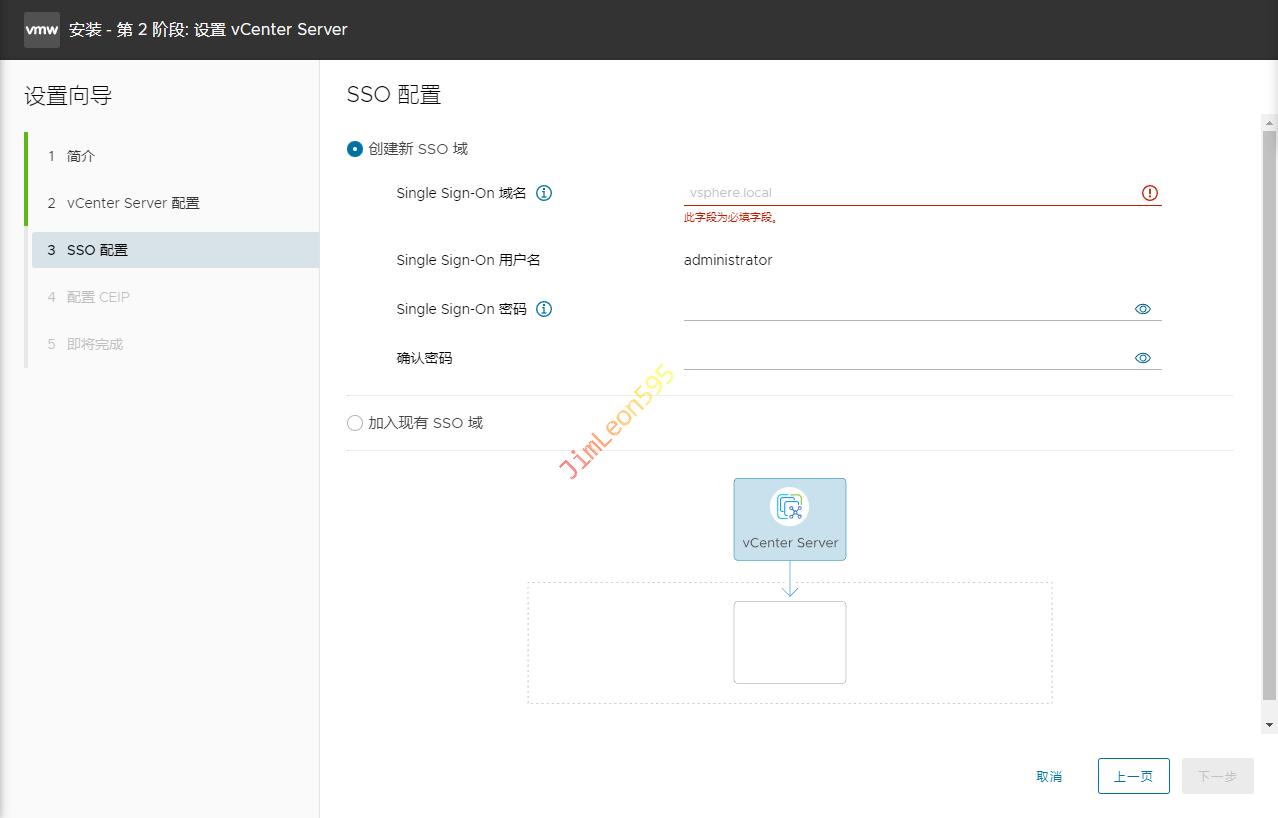The height and width of the screenshot is (818, 1278).
Task: Select step 3 SSO 配置 in sidebar
Action: coord(97,250)
